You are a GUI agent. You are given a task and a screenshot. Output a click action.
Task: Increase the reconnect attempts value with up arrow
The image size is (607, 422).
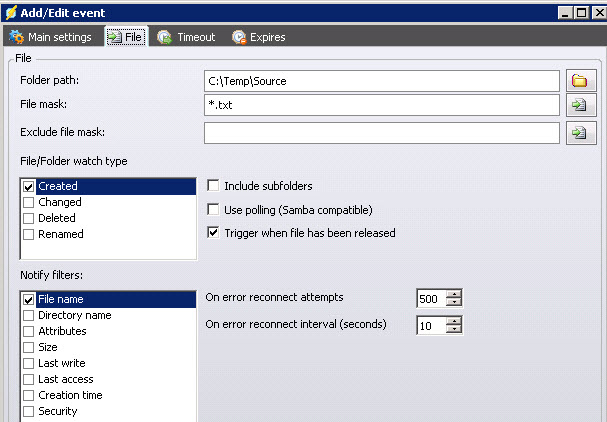click(x=454, y=293)
